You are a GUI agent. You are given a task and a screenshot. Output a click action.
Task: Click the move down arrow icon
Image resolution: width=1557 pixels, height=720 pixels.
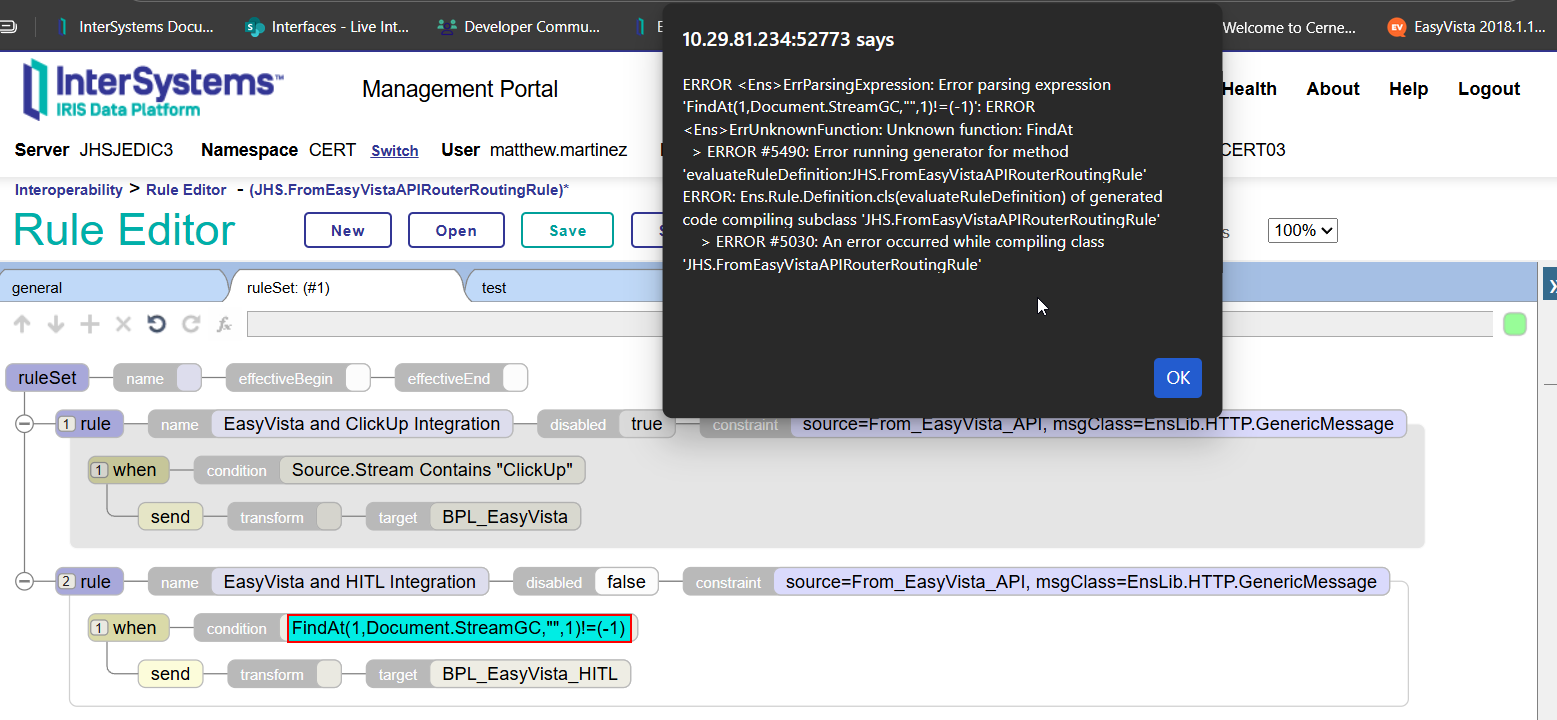coord(56,324)
